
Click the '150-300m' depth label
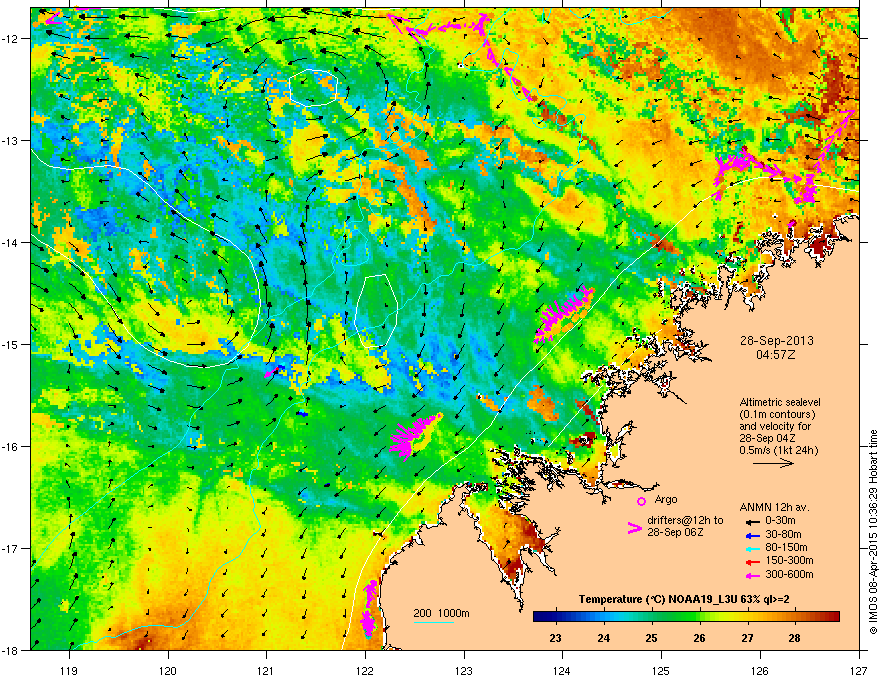tap(789, 561)
